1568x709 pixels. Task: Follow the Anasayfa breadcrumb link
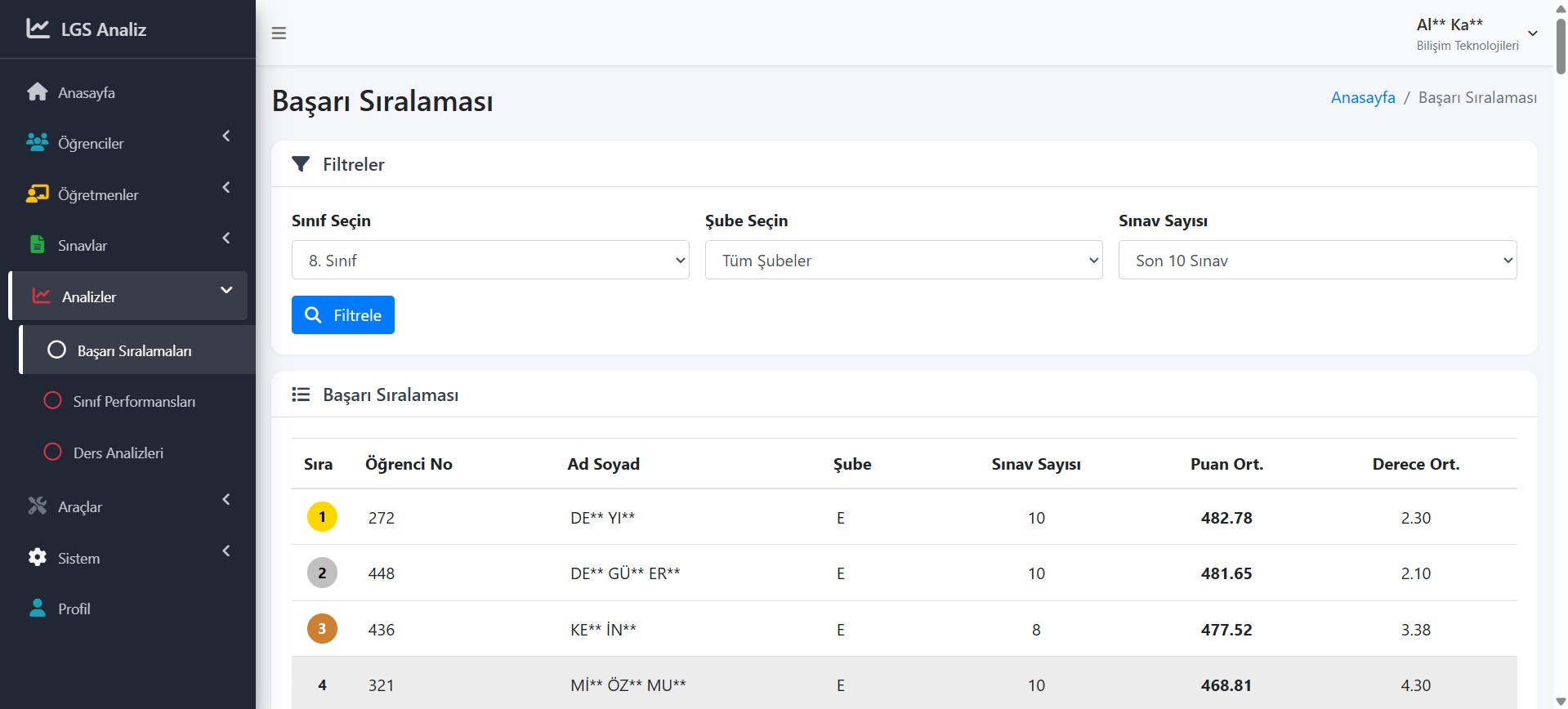(x=1363, y=97)
